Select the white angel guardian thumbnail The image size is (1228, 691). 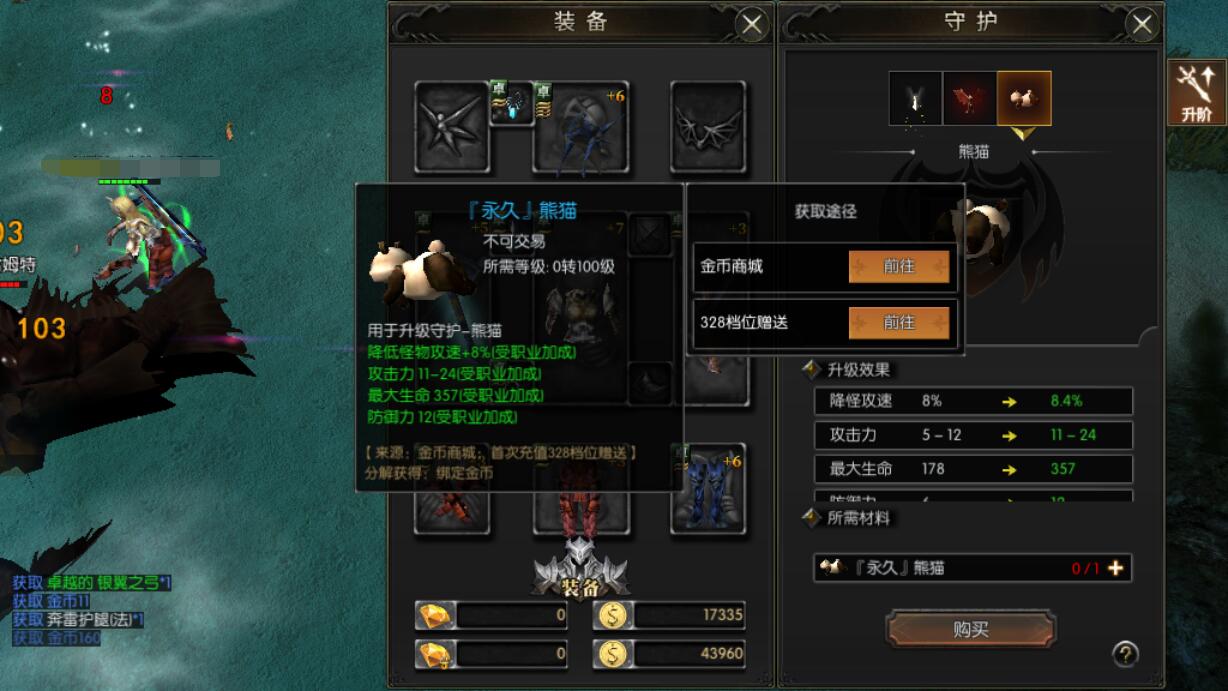point(916,98)
